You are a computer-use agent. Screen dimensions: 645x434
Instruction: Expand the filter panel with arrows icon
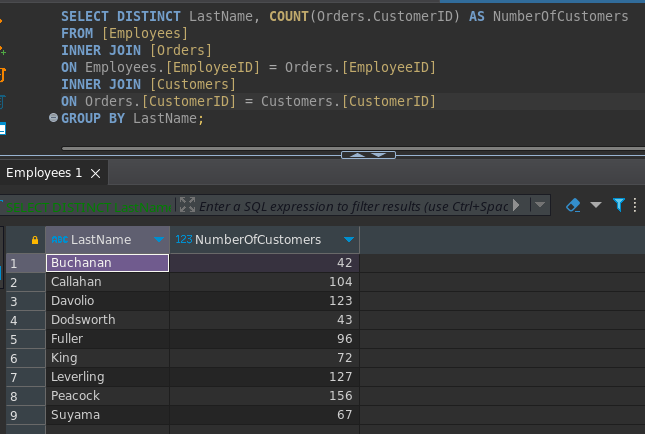[x=187, y=204]
